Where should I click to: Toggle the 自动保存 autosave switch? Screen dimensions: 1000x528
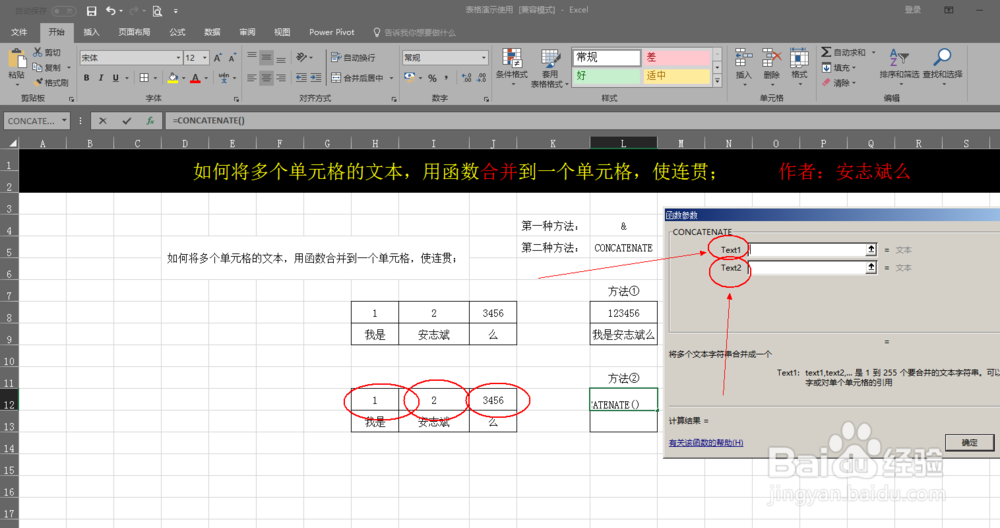(x=63, y=11)
